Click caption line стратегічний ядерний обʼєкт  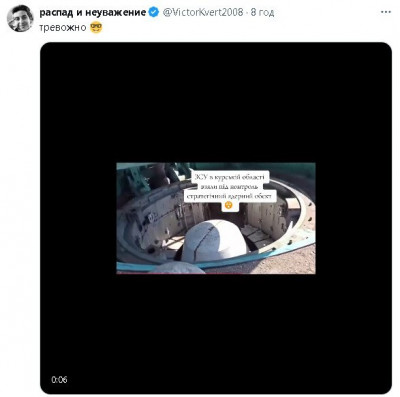230,196
